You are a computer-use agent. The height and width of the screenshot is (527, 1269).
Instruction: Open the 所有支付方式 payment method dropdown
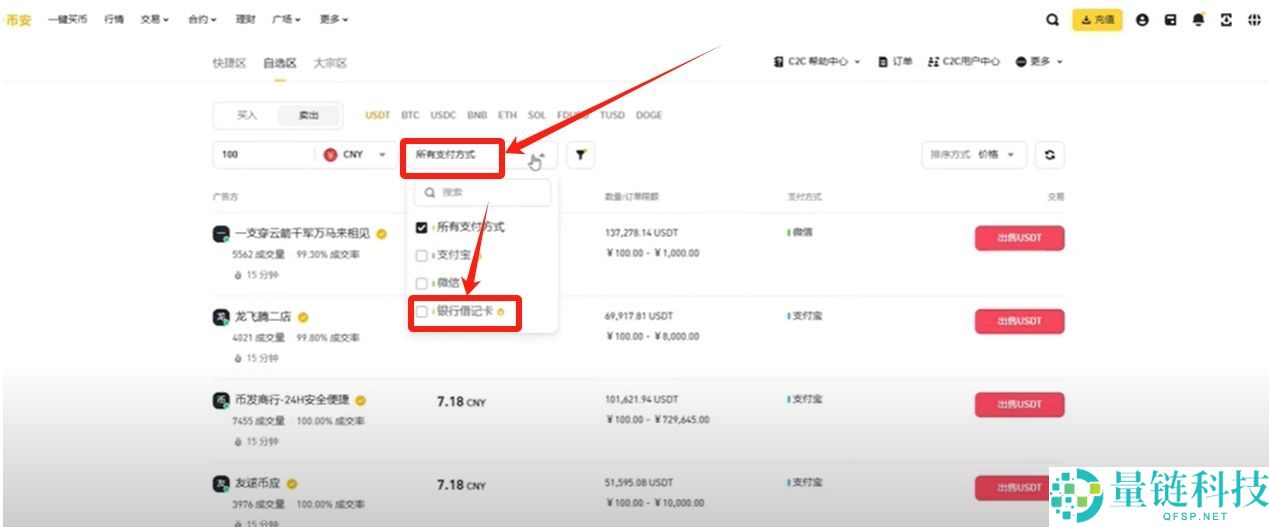[481, 155]
